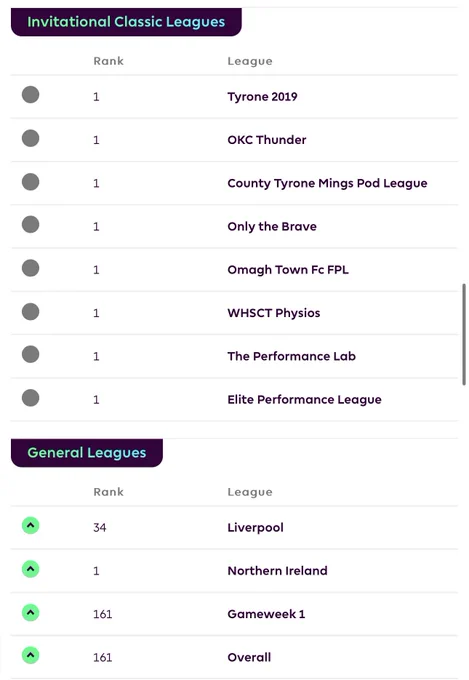Screen dimensions: 469x680
Task: Click green up-arrow icon next to Northern Ireland
Action: click(30, 569)
